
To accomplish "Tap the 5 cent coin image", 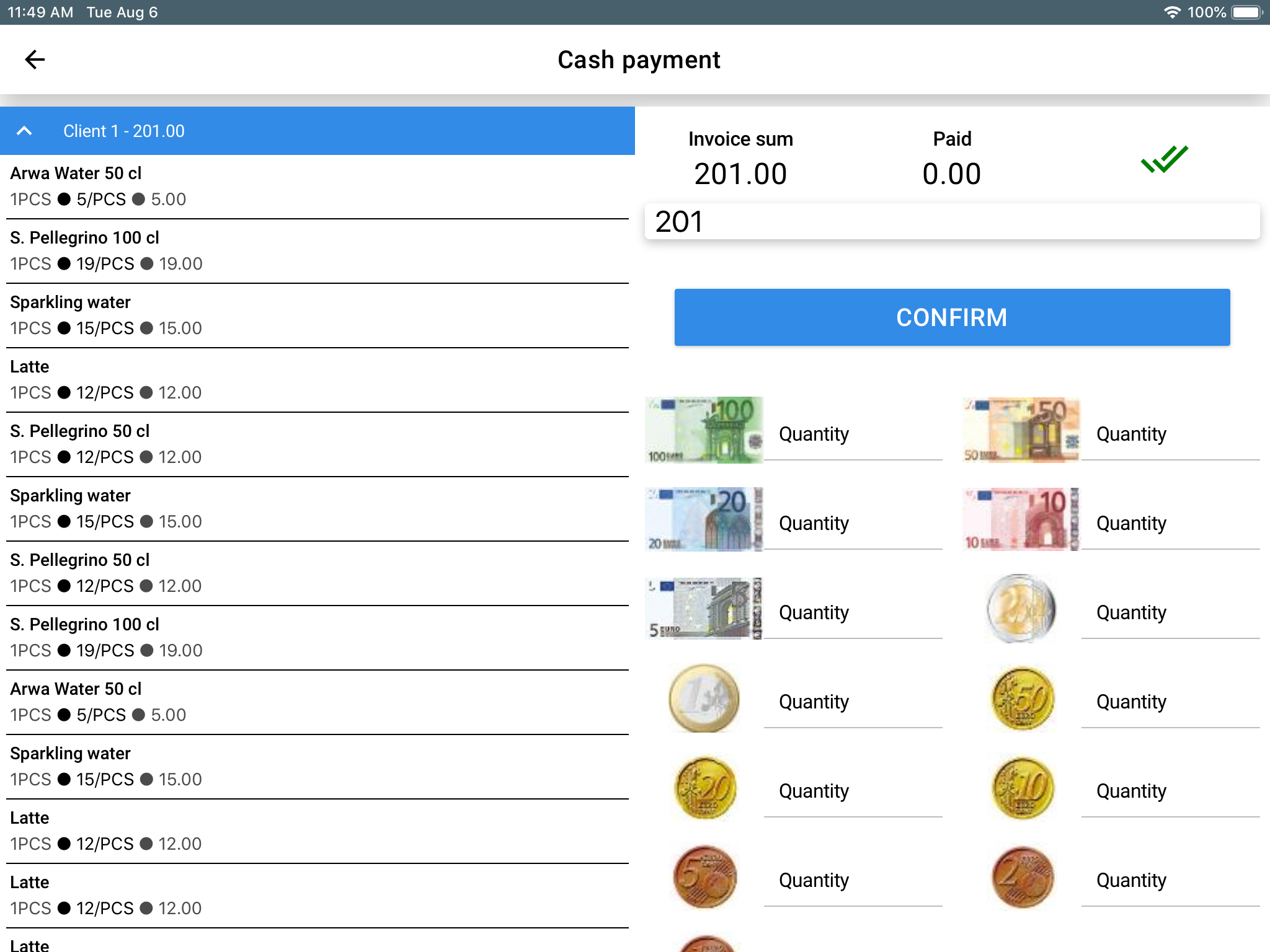I will (x=705, y=876).
